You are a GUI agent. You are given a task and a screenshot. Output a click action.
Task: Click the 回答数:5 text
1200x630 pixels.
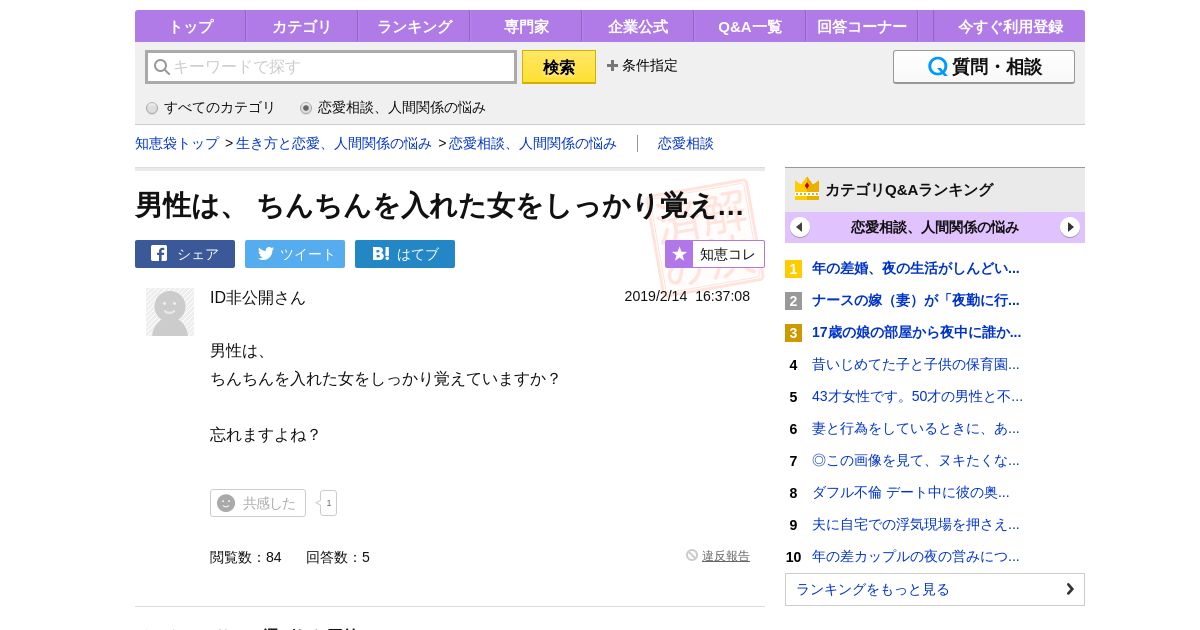pos(338,557)
